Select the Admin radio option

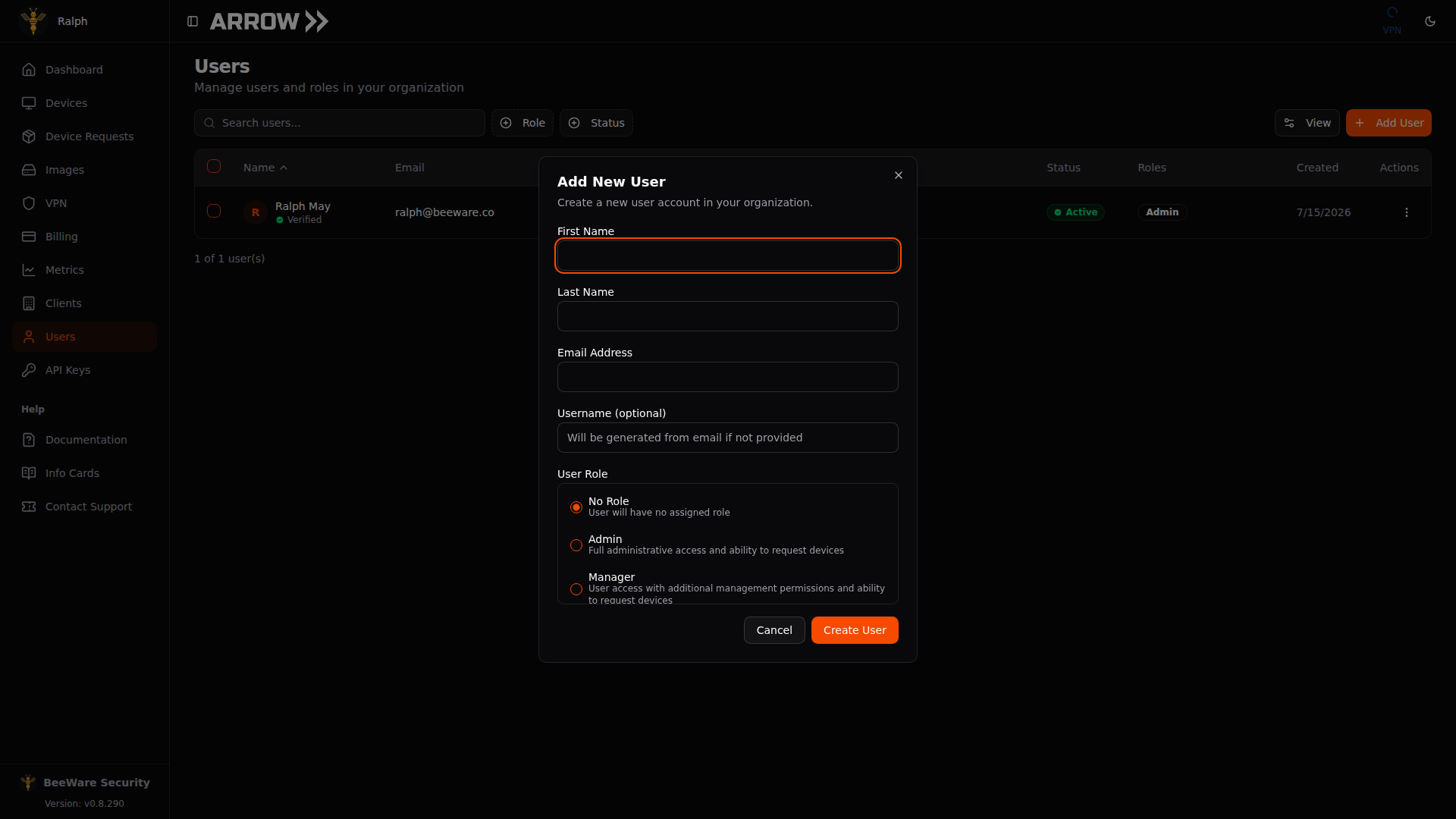(576, 545)
